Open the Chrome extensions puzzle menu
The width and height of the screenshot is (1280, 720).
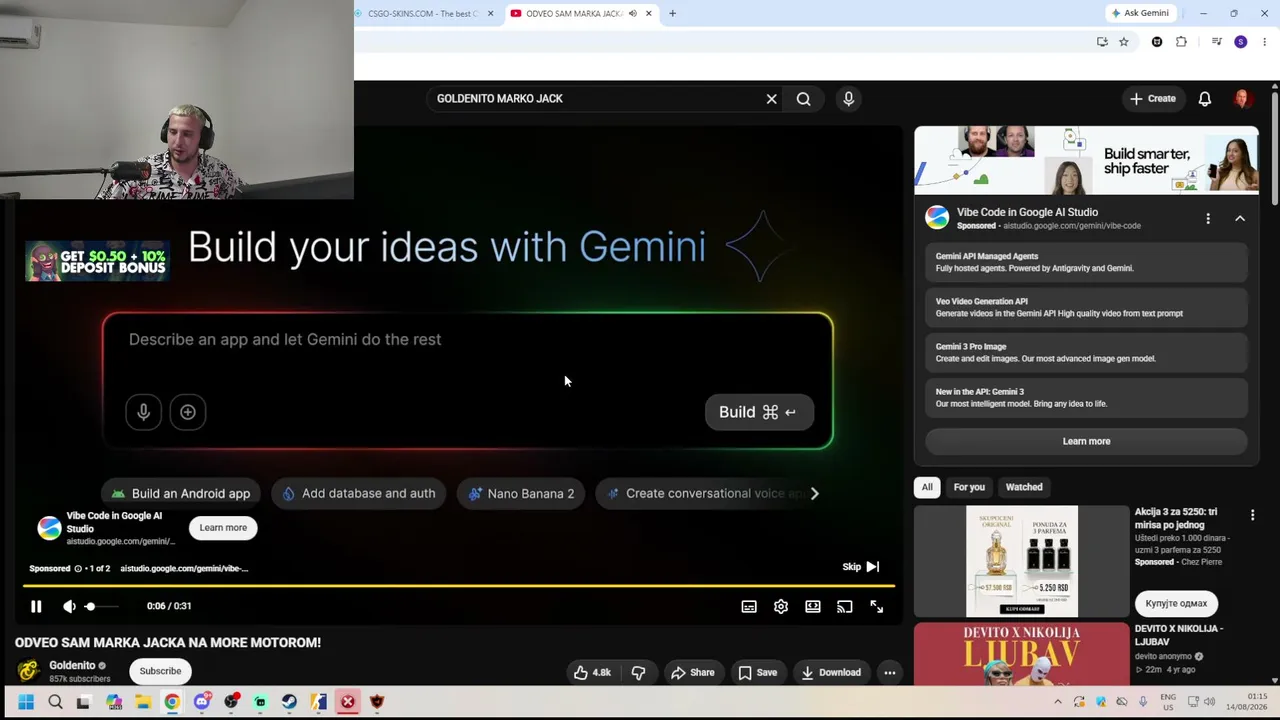click(x=1181, y=42)
